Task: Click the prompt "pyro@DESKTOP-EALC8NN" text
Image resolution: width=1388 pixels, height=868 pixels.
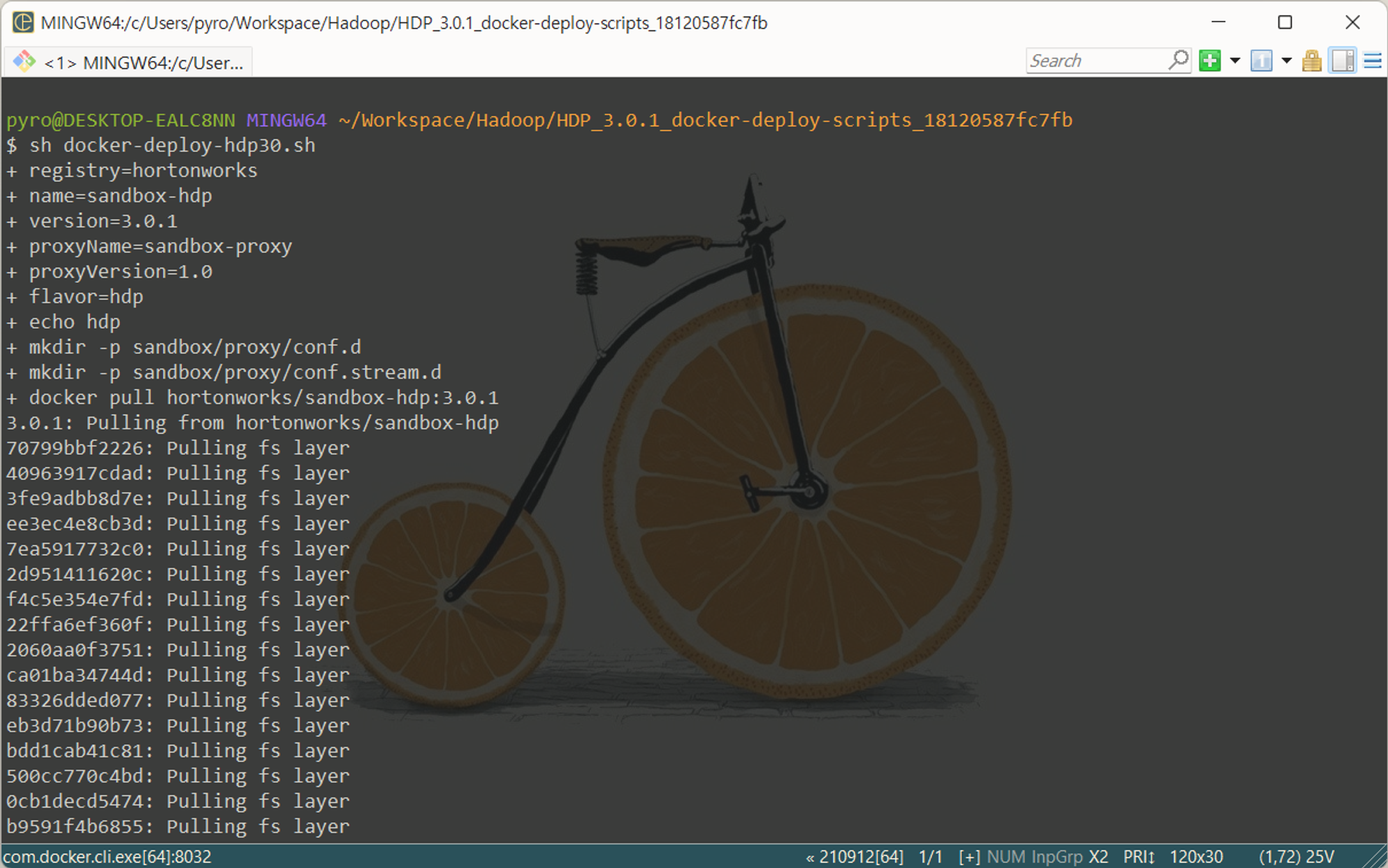Action: [x=121, y=120]
